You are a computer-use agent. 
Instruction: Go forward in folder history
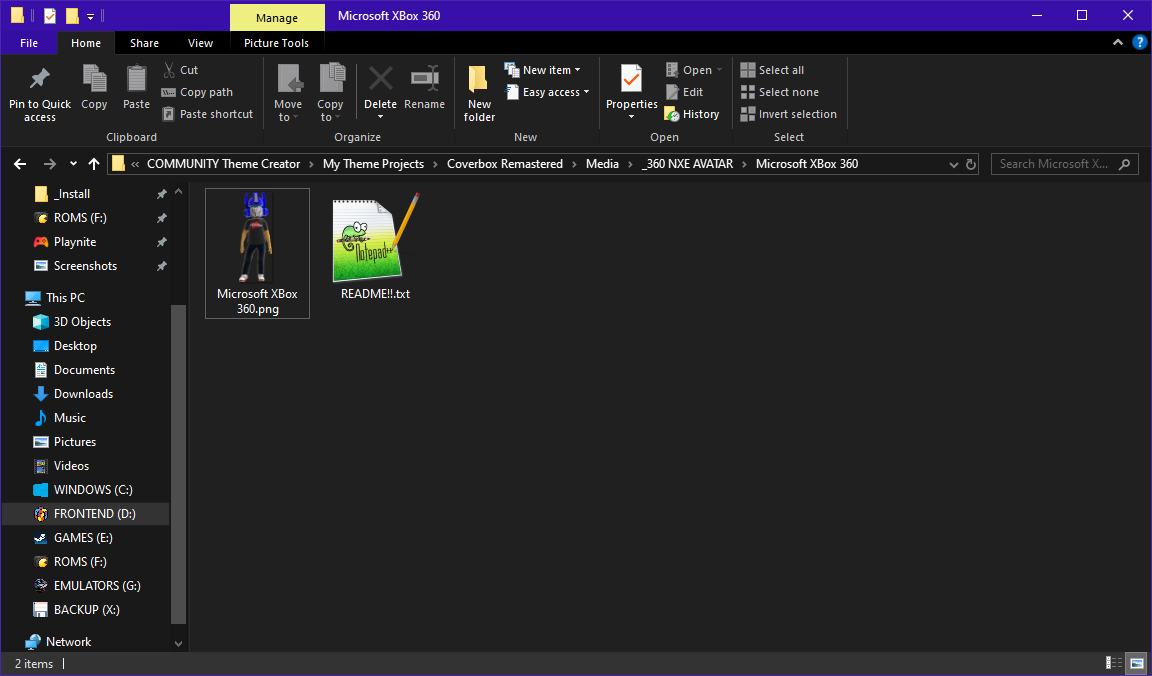coord(49,164)
